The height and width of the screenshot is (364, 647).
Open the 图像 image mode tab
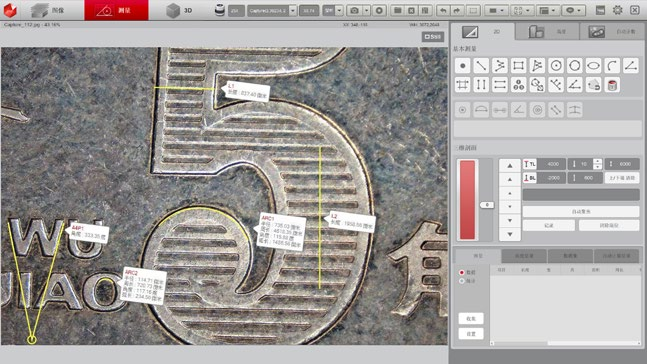49,10
